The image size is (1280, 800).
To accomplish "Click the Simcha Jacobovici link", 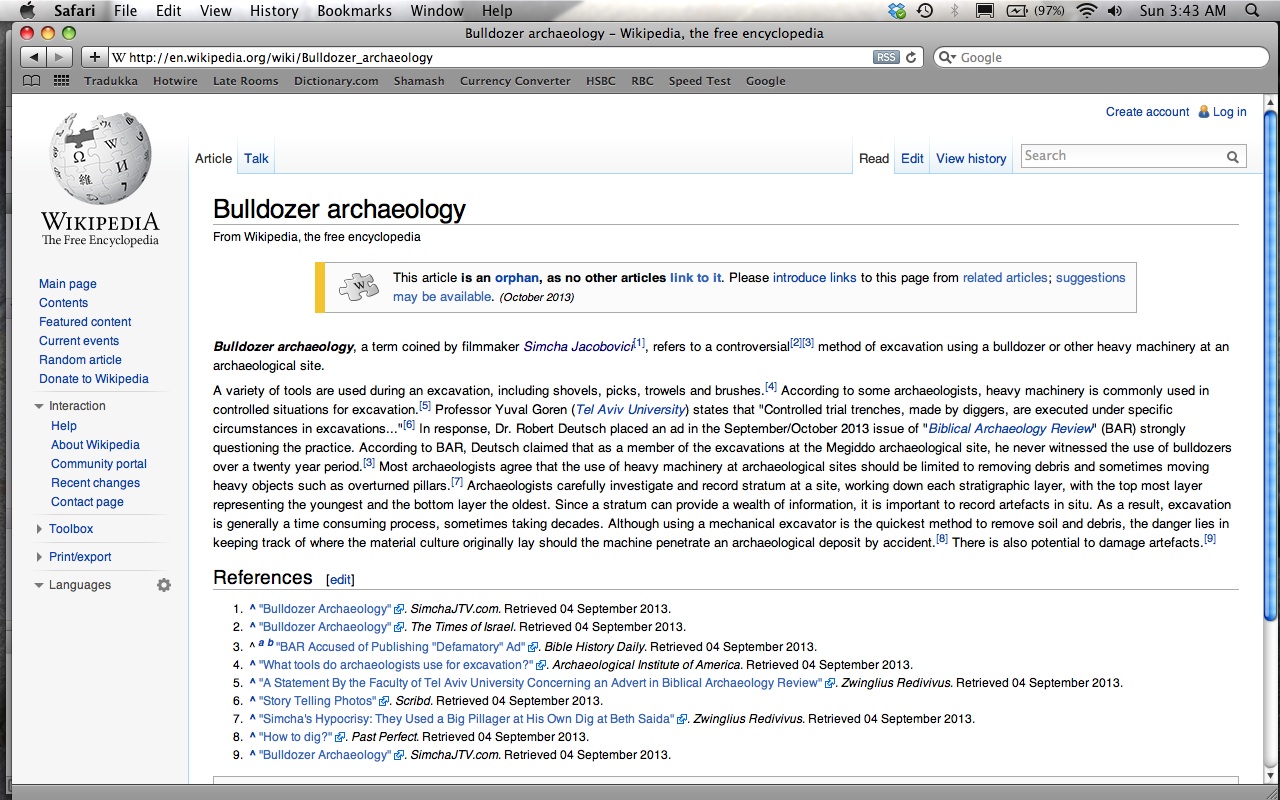I will click(x=578, y=347).
